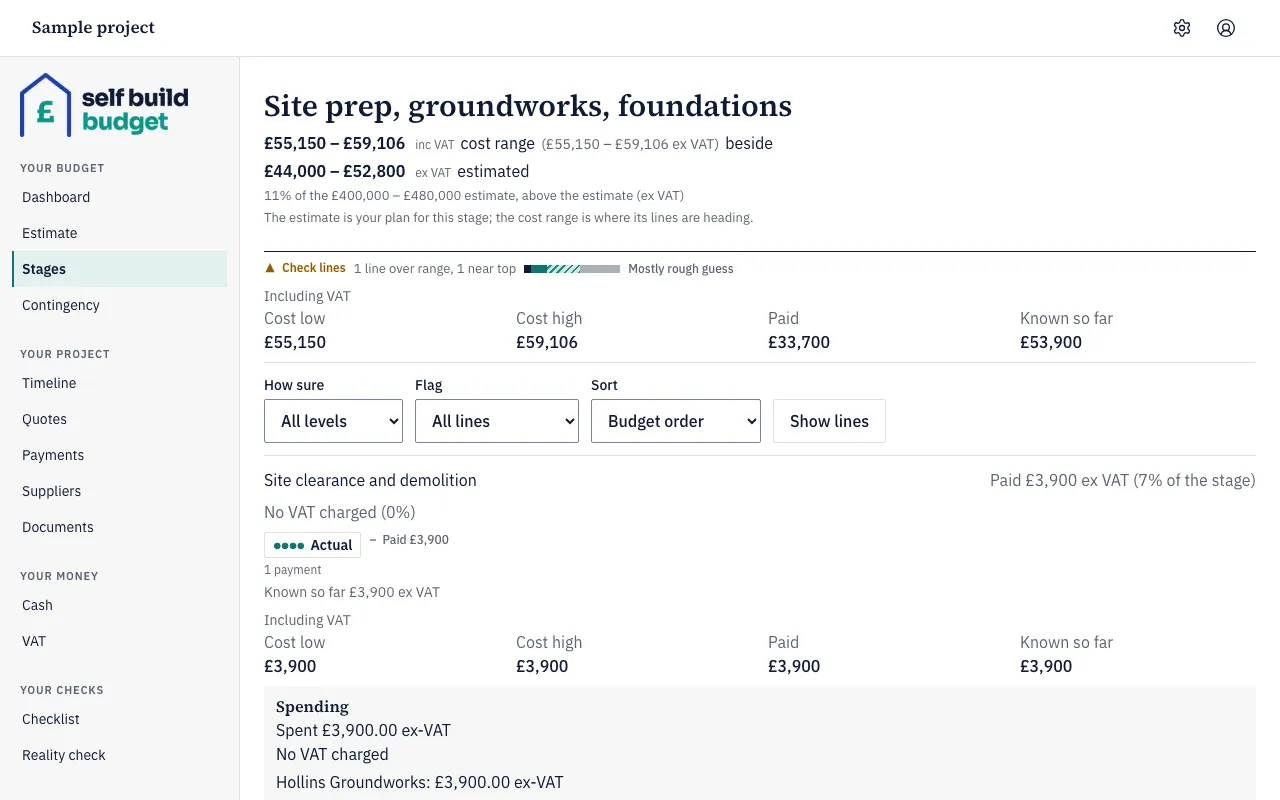1280x800 pixels.
Task: Click the Self Build Budget logo
Action: coord(104,105)
